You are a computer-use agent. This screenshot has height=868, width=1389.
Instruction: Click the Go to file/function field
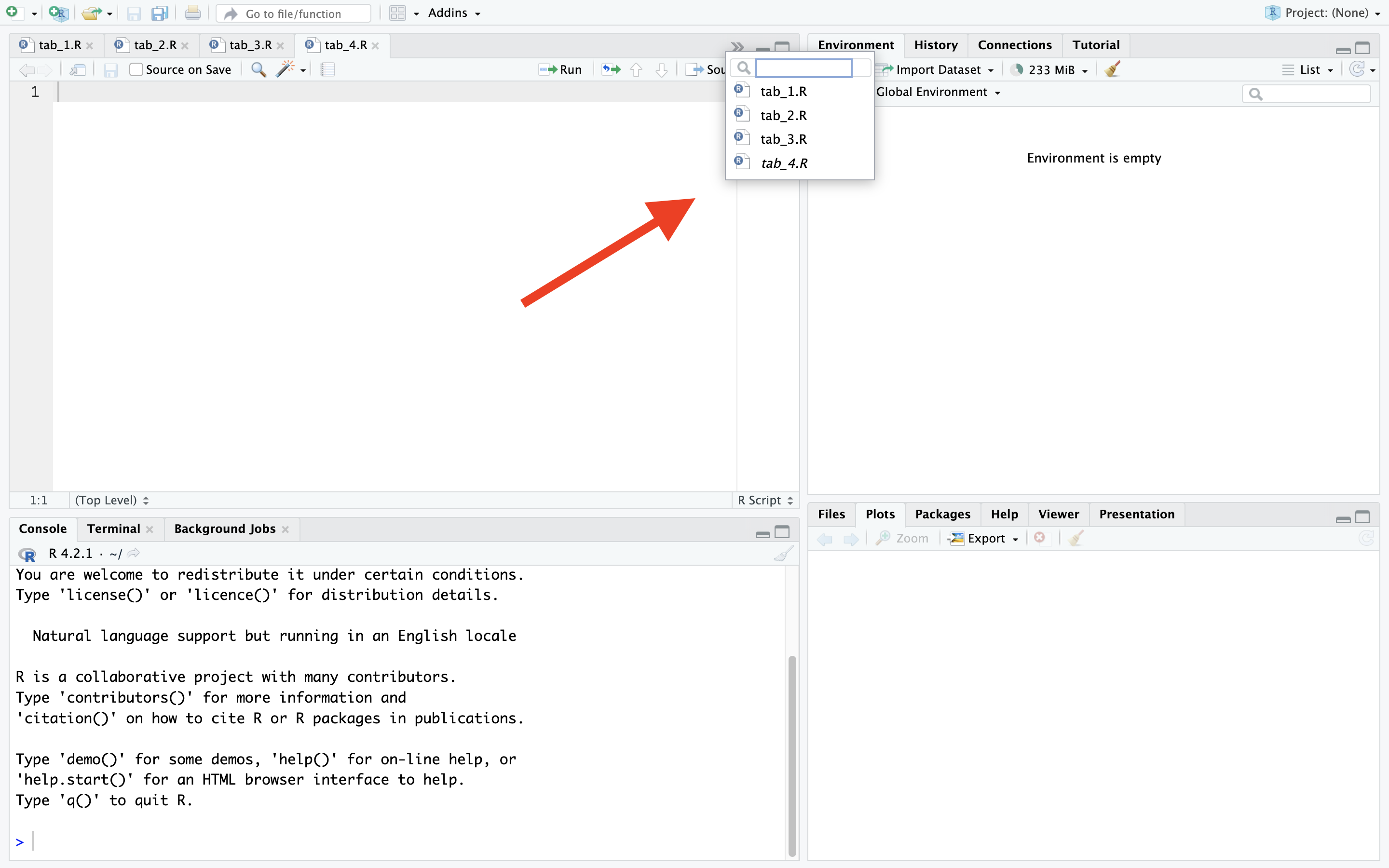294,13
